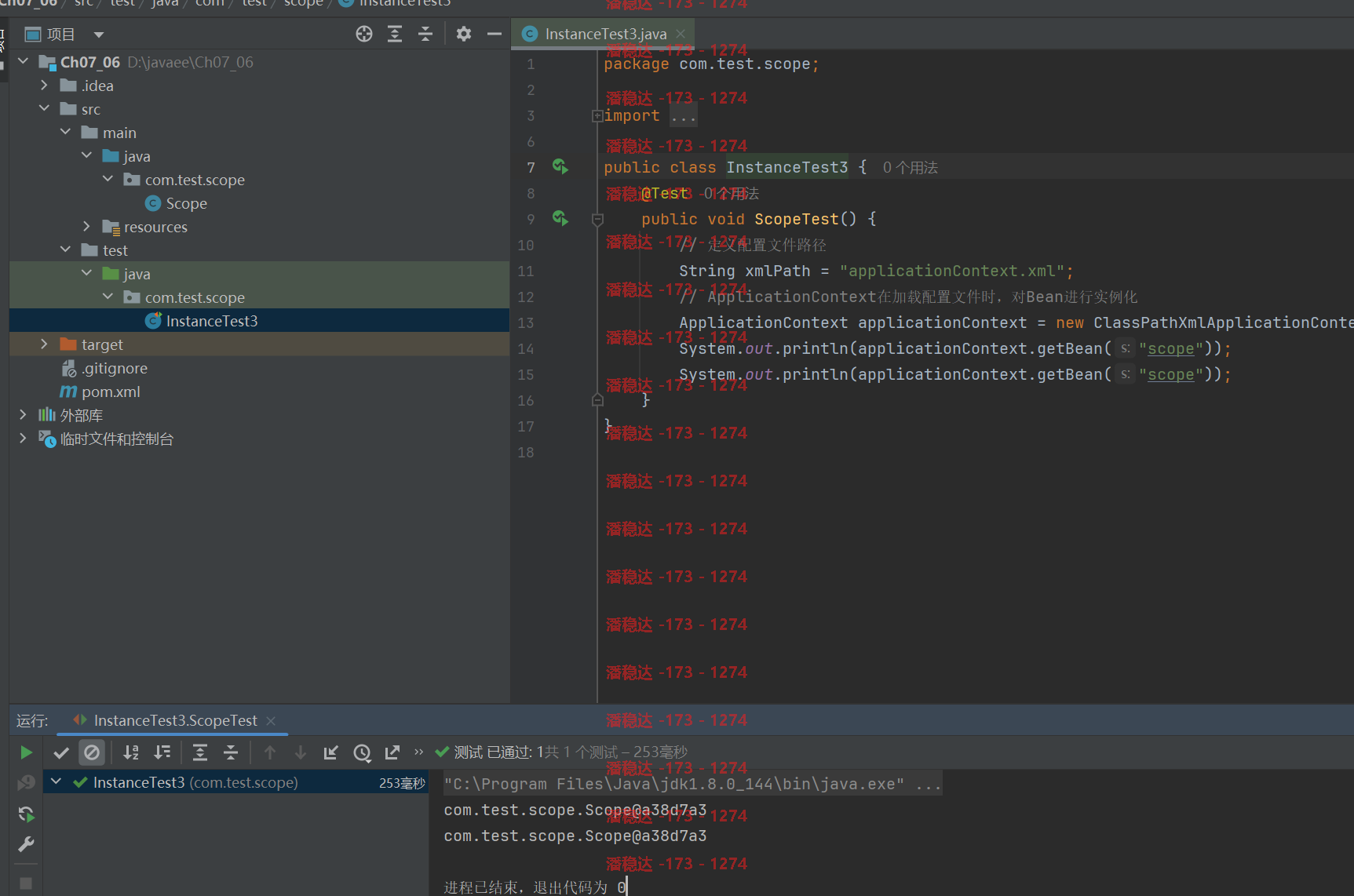Stop the running process
The height and width of the screenshot is (896, 1354).
click(x=26, y=883)
